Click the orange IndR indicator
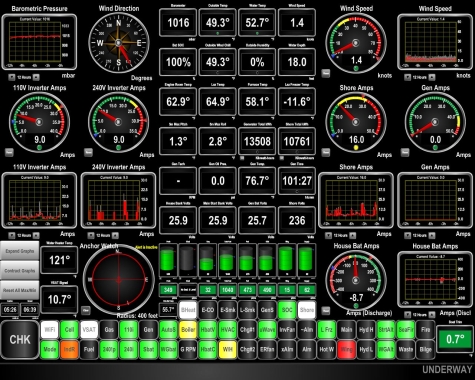Viewport: 475px width, 380px height. (69, 350)
